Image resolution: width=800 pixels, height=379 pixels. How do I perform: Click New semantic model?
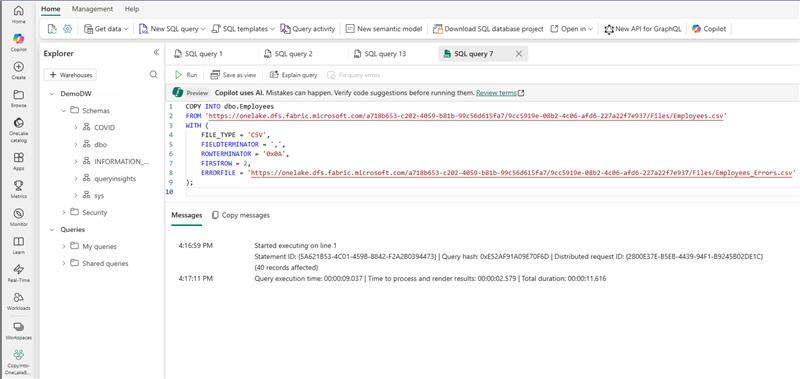[x=384, y=29]
